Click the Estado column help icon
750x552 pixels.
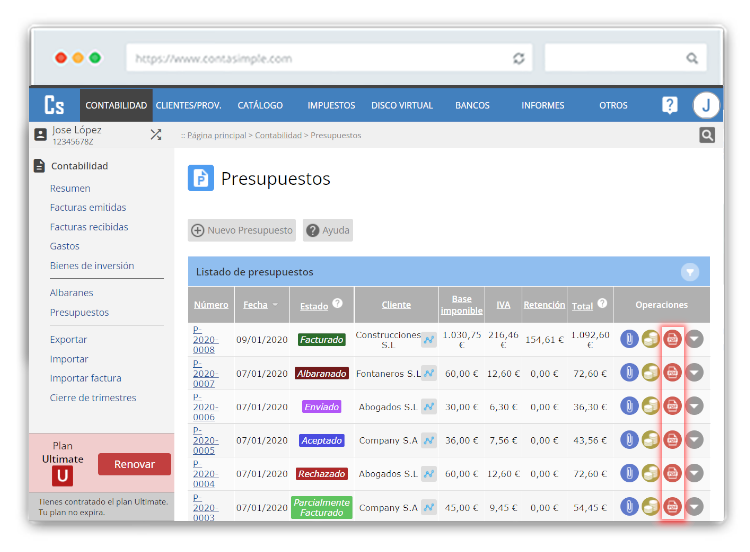[x=337, y=304]
